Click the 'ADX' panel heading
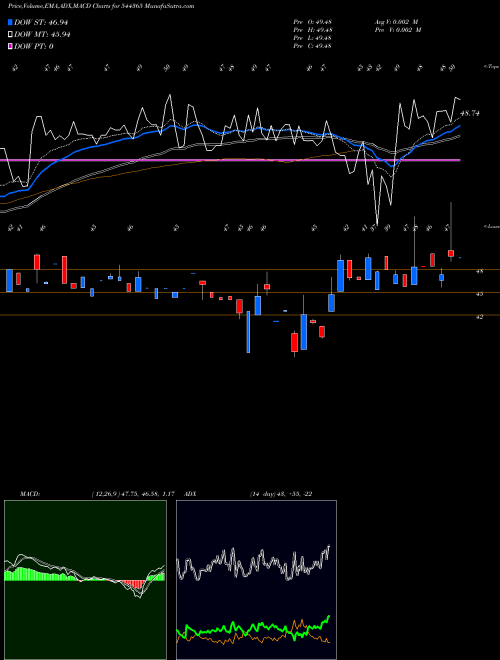Viewport: 500px width, 660px height. pyautogui.click(x=190, y=494)
